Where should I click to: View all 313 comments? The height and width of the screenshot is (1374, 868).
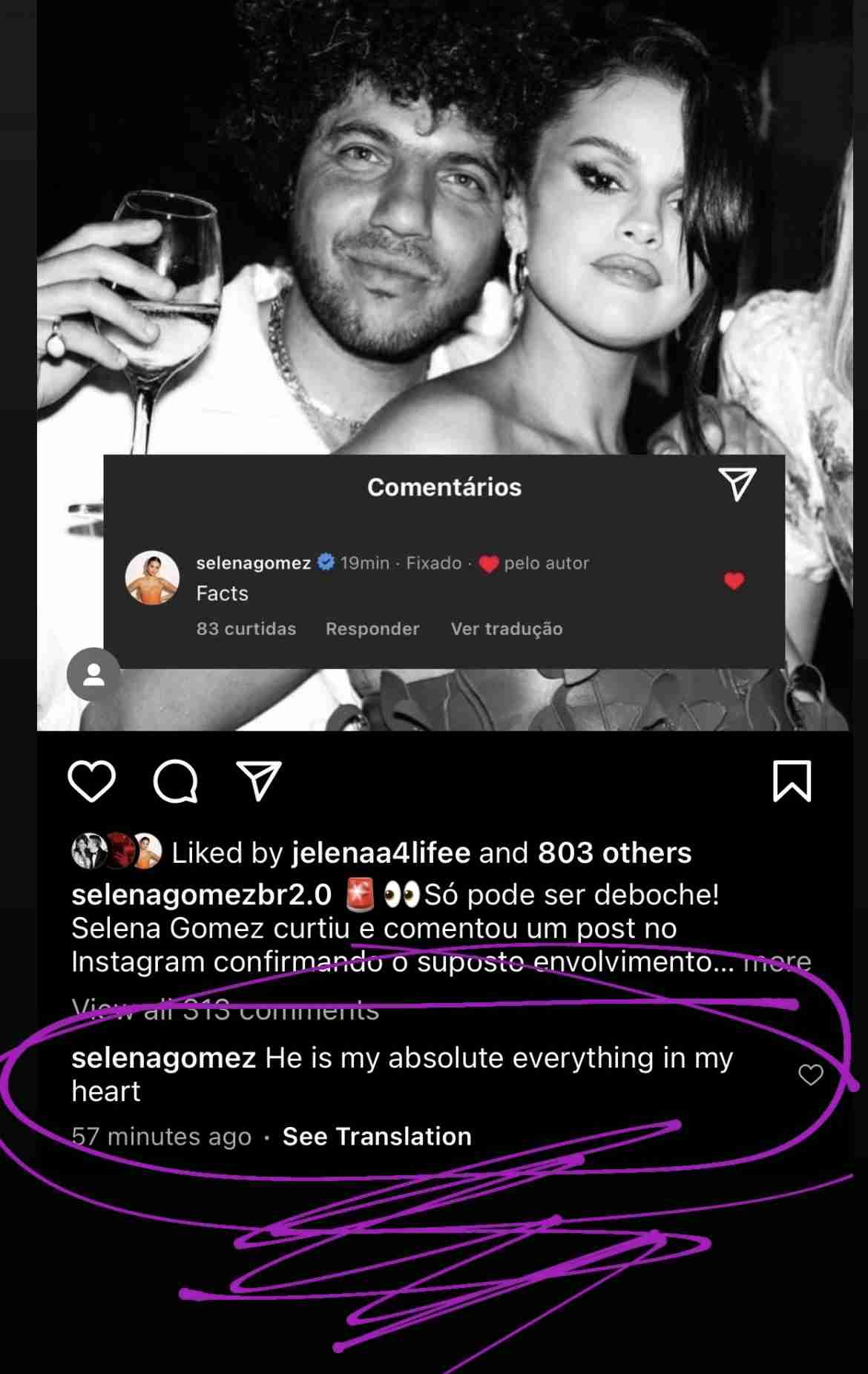coord(226,1009)
